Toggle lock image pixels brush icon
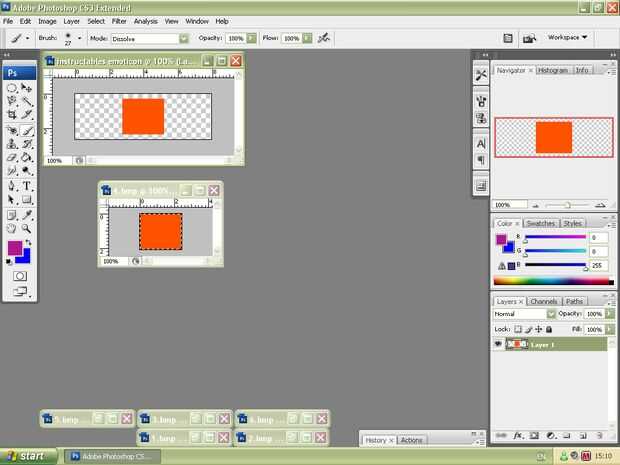Viewport: 620px width, 465px height. pyautogui.click(x=529, y=329)
